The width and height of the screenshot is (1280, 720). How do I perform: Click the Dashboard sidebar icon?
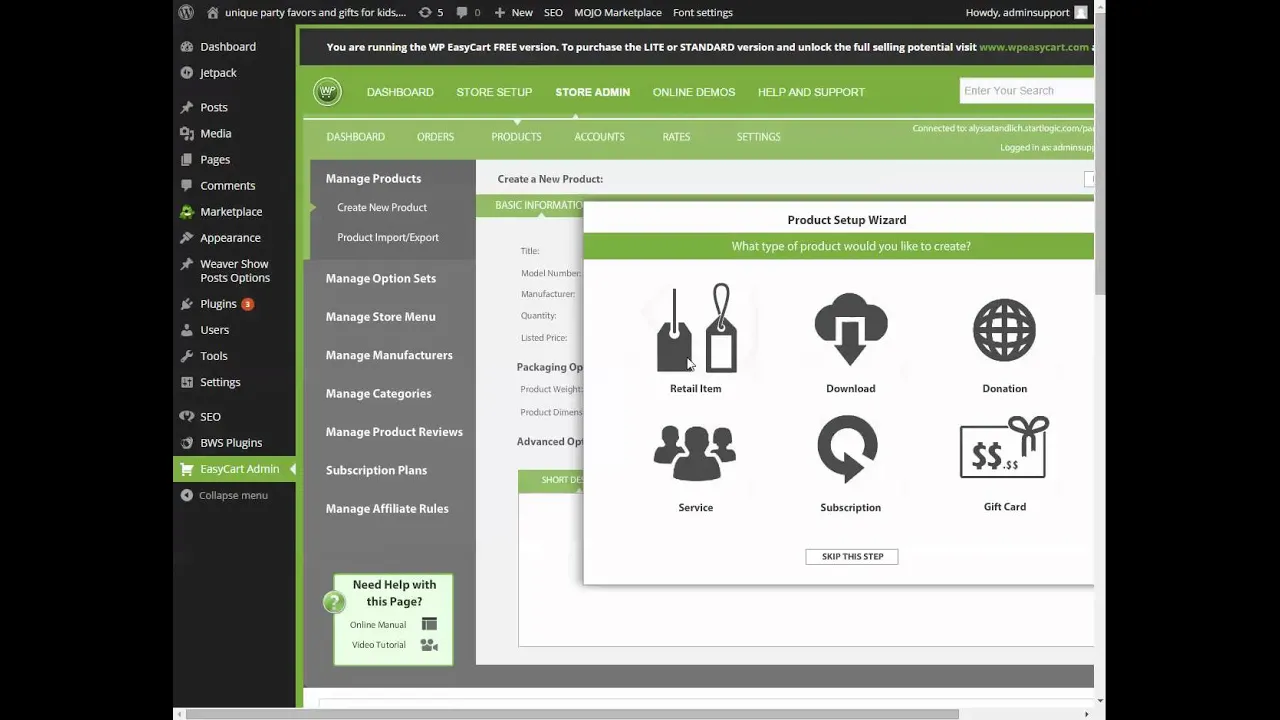[x=187, y=46]
